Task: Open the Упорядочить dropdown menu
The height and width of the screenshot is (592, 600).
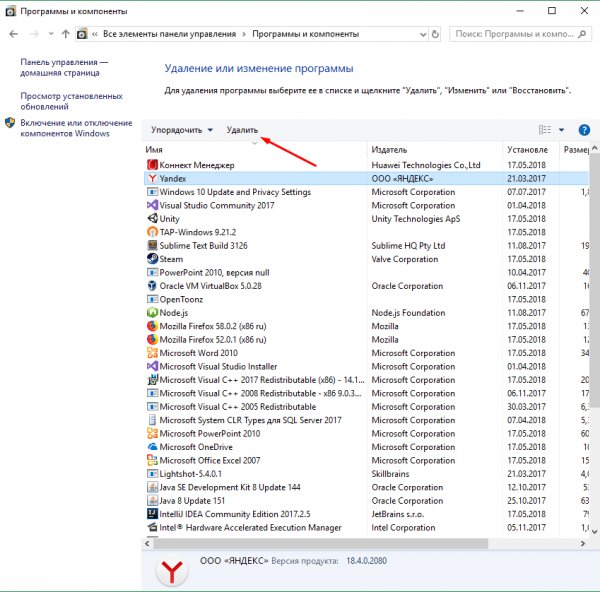Action: point(182,130)
